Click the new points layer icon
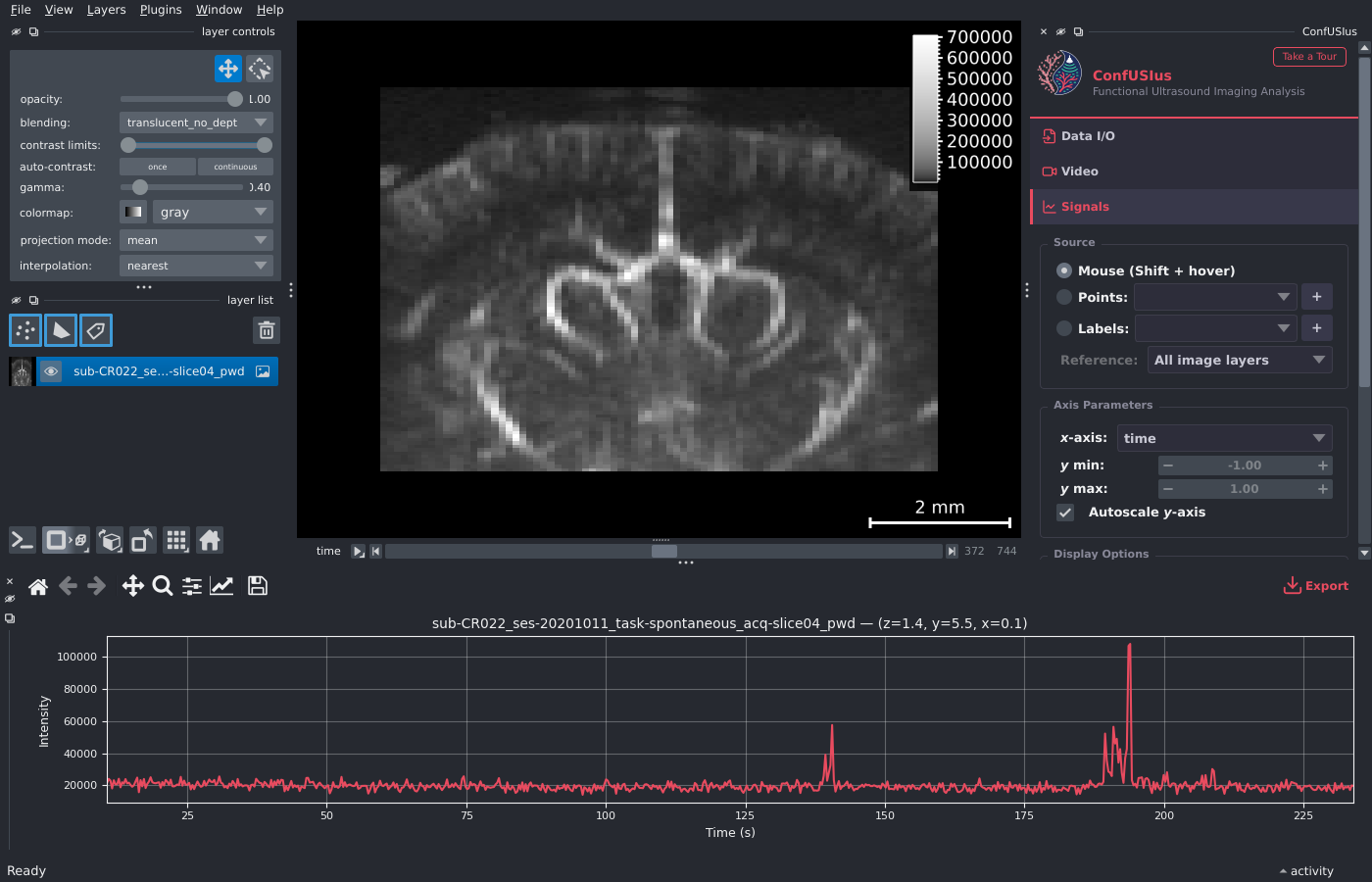The height and width of the screenshot is (882, 1372). click(25, 330)
